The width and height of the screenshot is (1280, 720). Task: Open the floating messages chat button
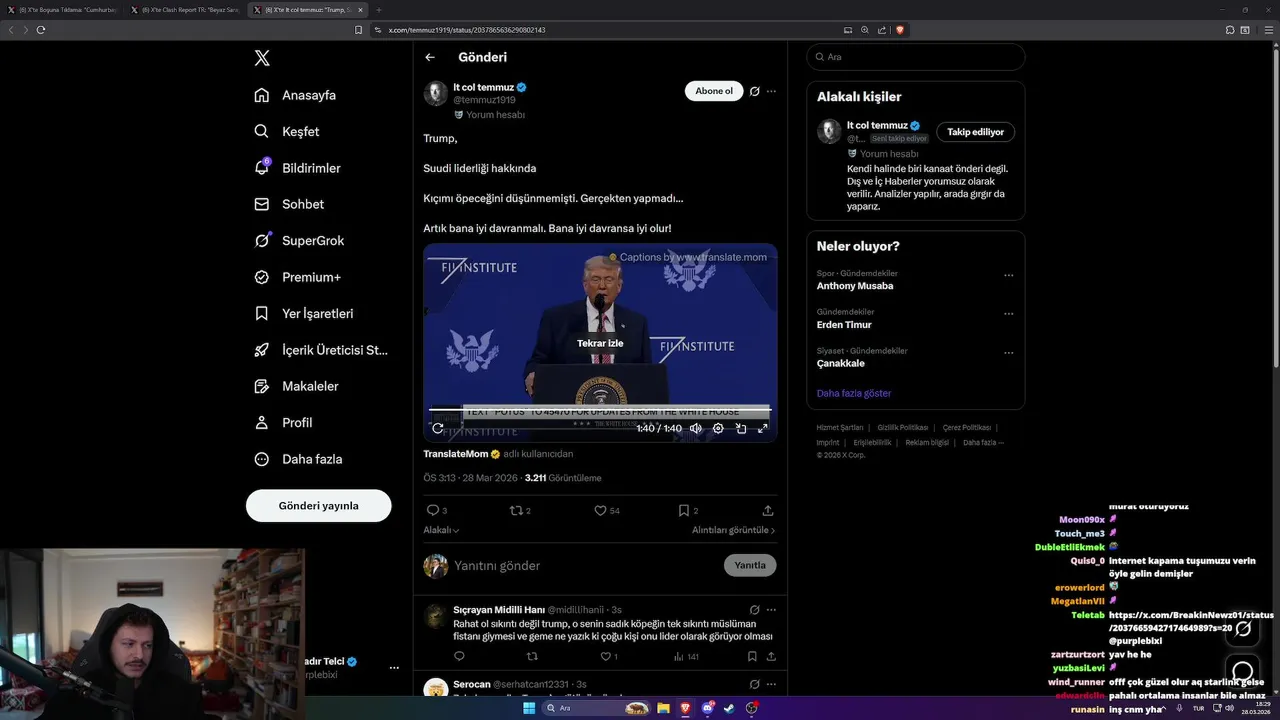click(x=1243, y=671)
